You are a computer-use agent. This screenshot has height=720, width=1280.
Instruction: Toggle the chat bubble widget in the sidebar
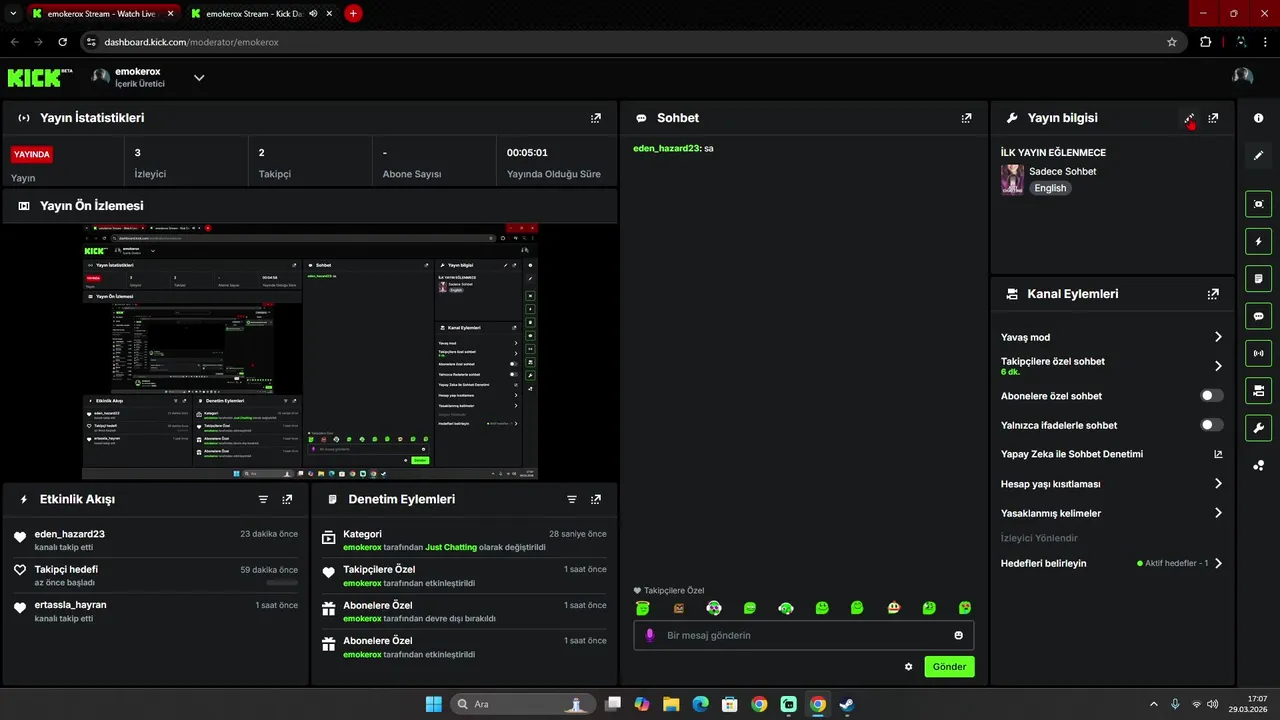pos(1259,315)
